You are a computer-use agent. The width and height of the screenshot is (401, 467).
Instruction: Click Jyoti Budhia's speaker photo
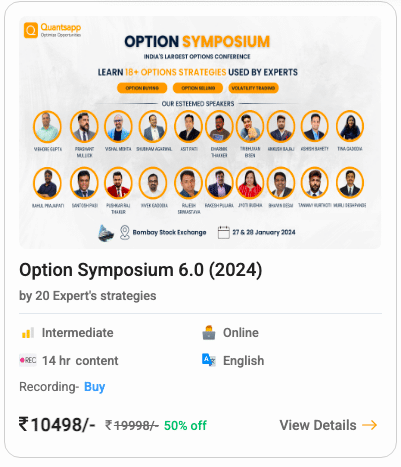(250, 183)
